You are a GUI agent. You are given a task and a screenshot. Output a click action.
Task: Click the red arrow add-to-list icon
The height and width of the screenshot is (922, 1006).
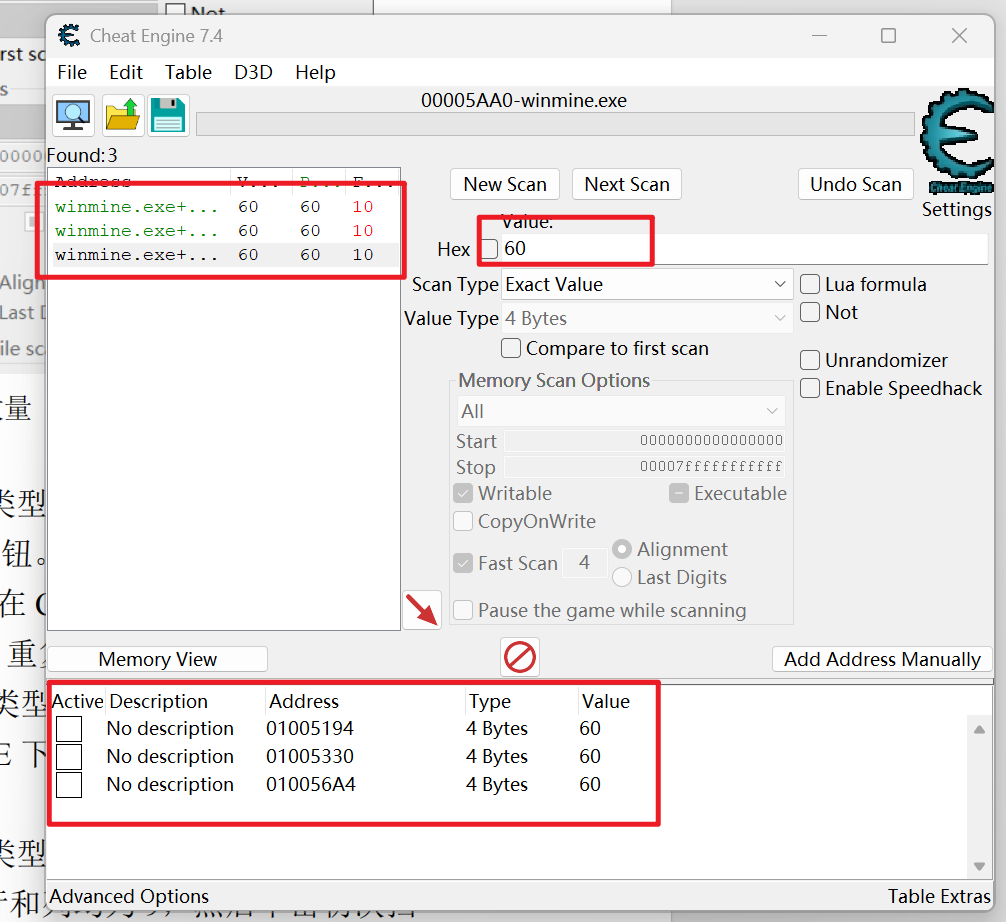pos(422,610)
